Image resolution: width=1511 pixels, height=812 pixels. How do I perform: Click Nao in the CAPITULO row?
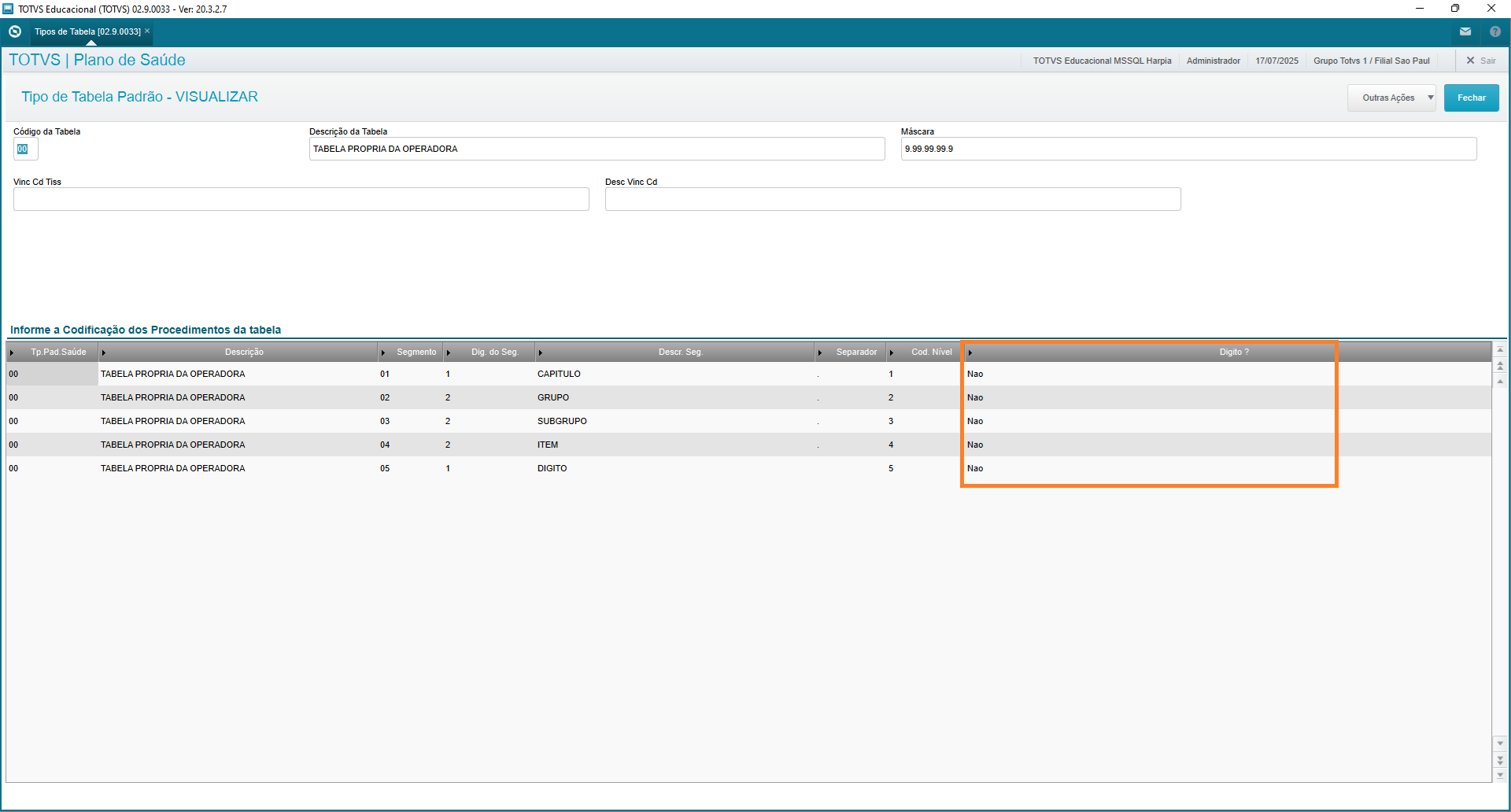coord(975,374)
